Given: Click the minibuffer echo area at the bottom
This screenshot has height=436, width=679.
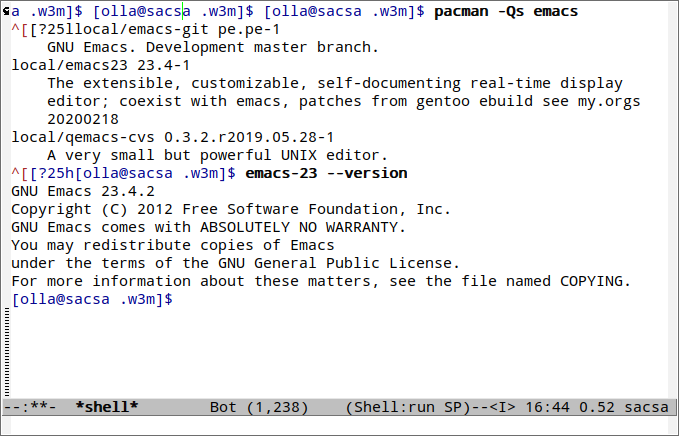Looking at the screenshot, I should [340, 425].
